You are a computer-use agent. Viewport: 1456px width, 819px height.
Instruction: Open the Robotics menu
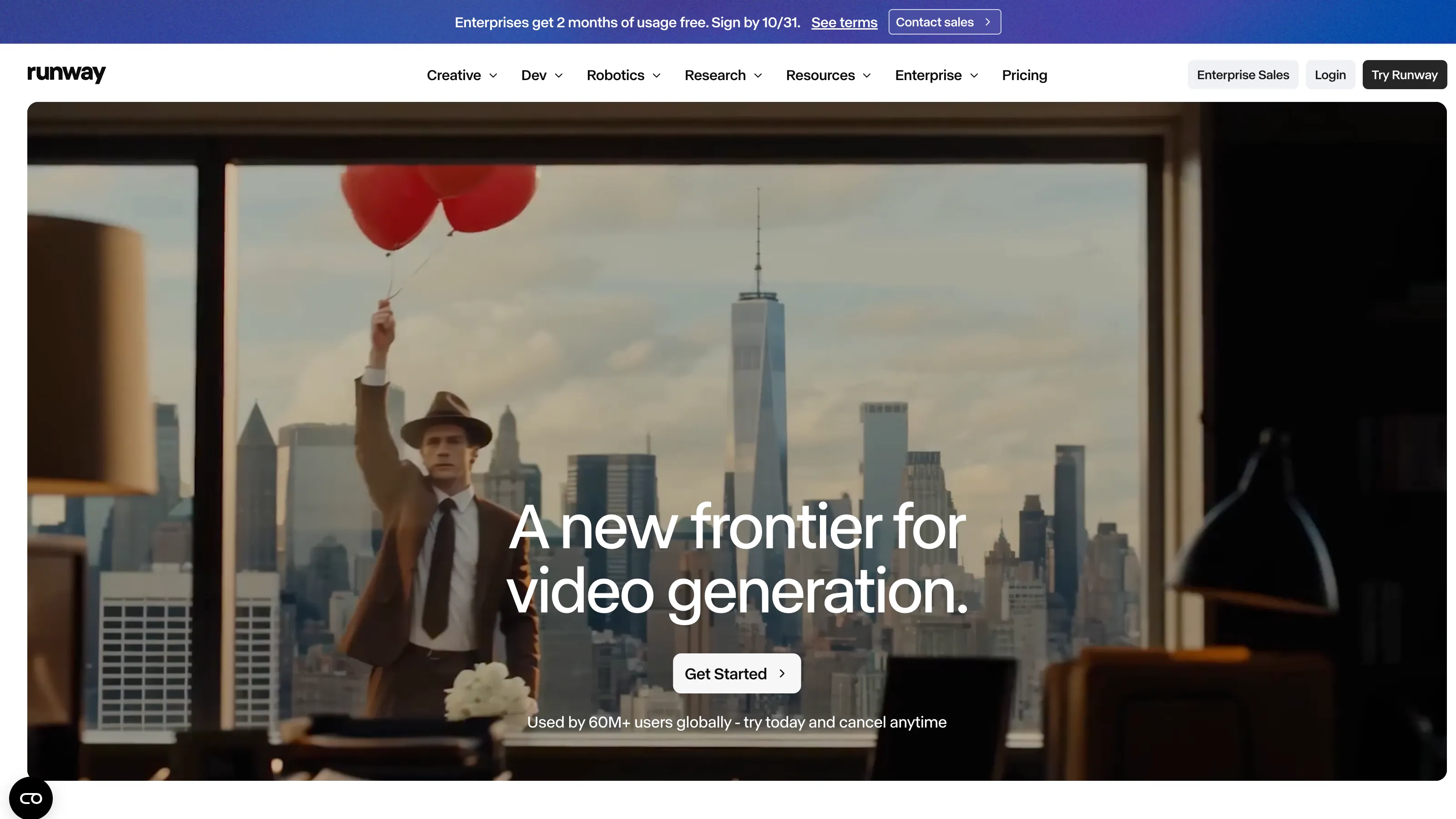(623, 75)
